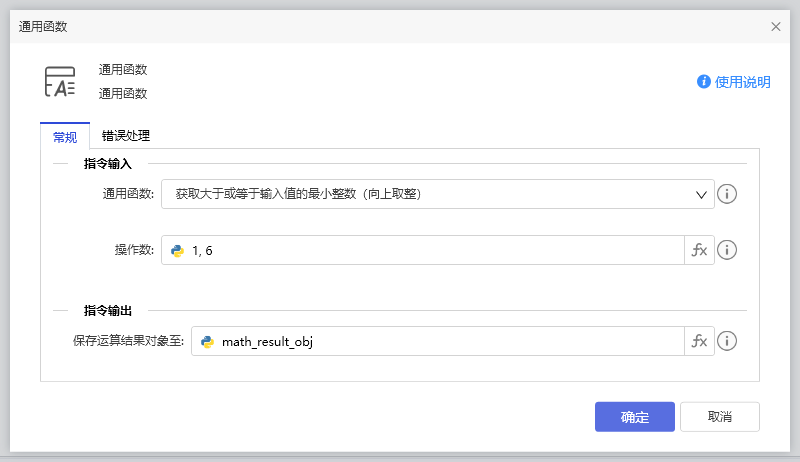The width and height of the screenshot is (800, 462).
Task: Click the 通用函数 command icon in header
Action: pos(60,82)
